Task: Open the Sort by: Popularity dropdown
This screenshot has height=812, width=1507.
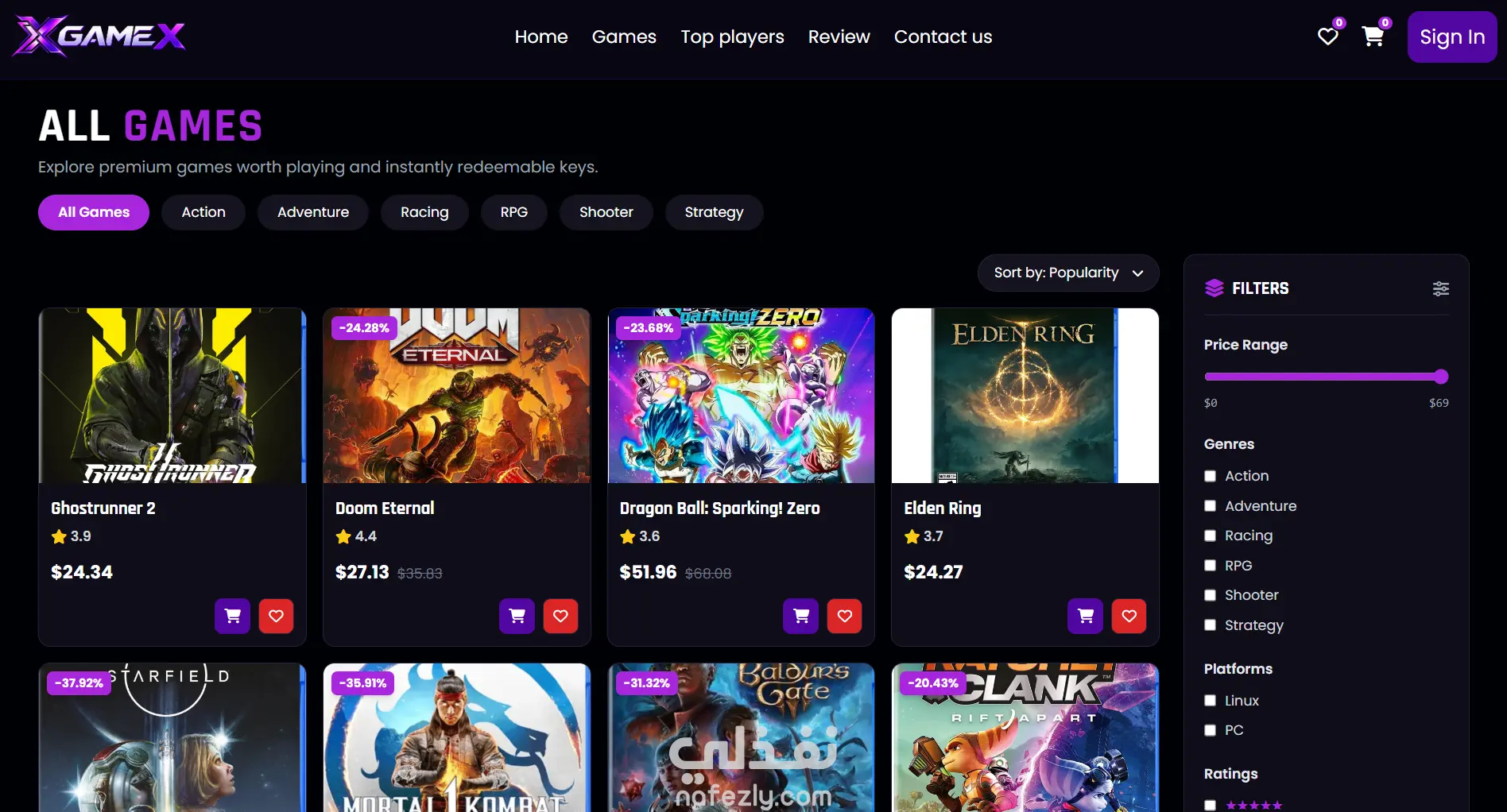Action: pos(1068,273)
